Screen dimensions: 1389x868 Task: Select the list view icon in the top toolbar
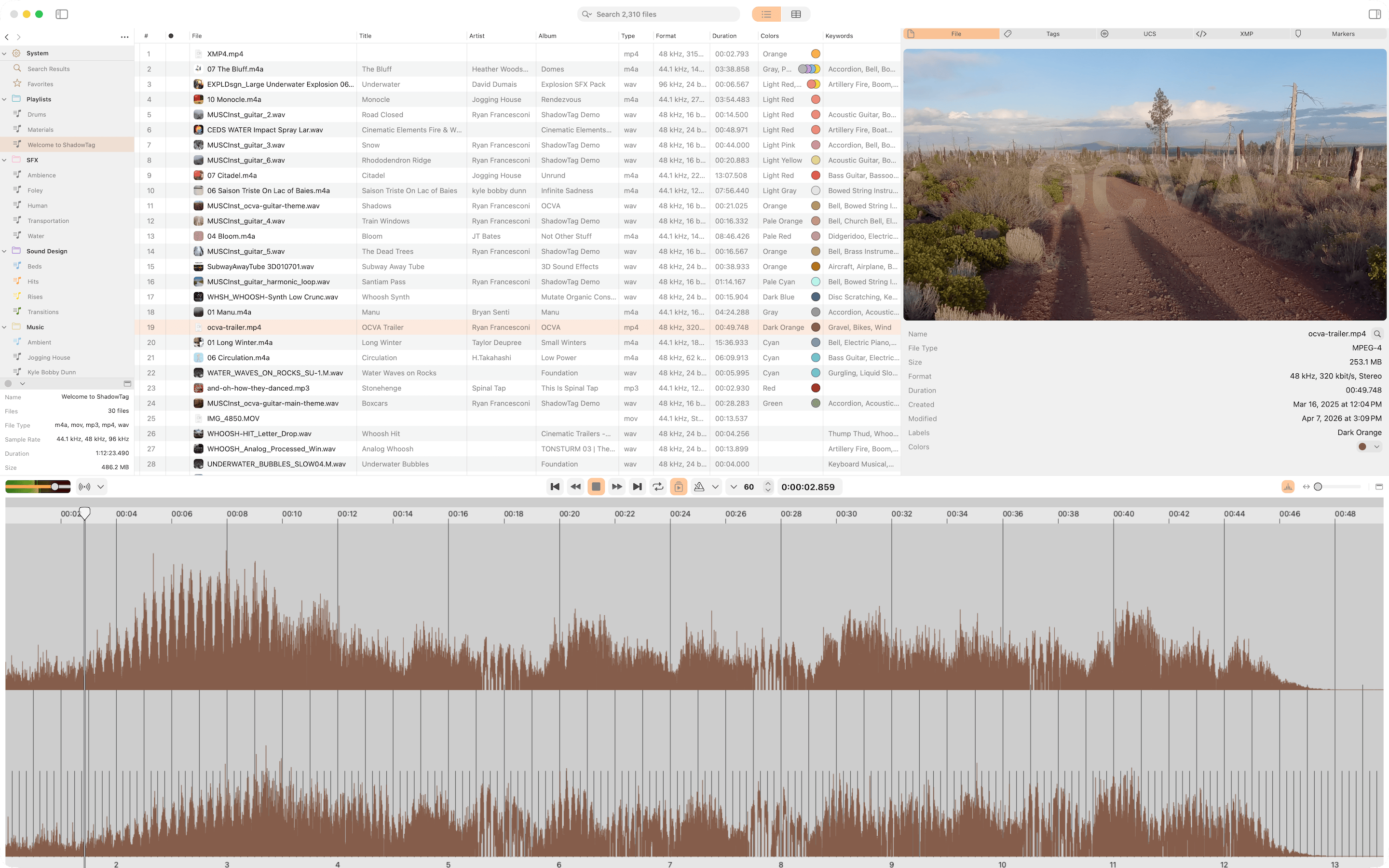[x=766, y=14]
